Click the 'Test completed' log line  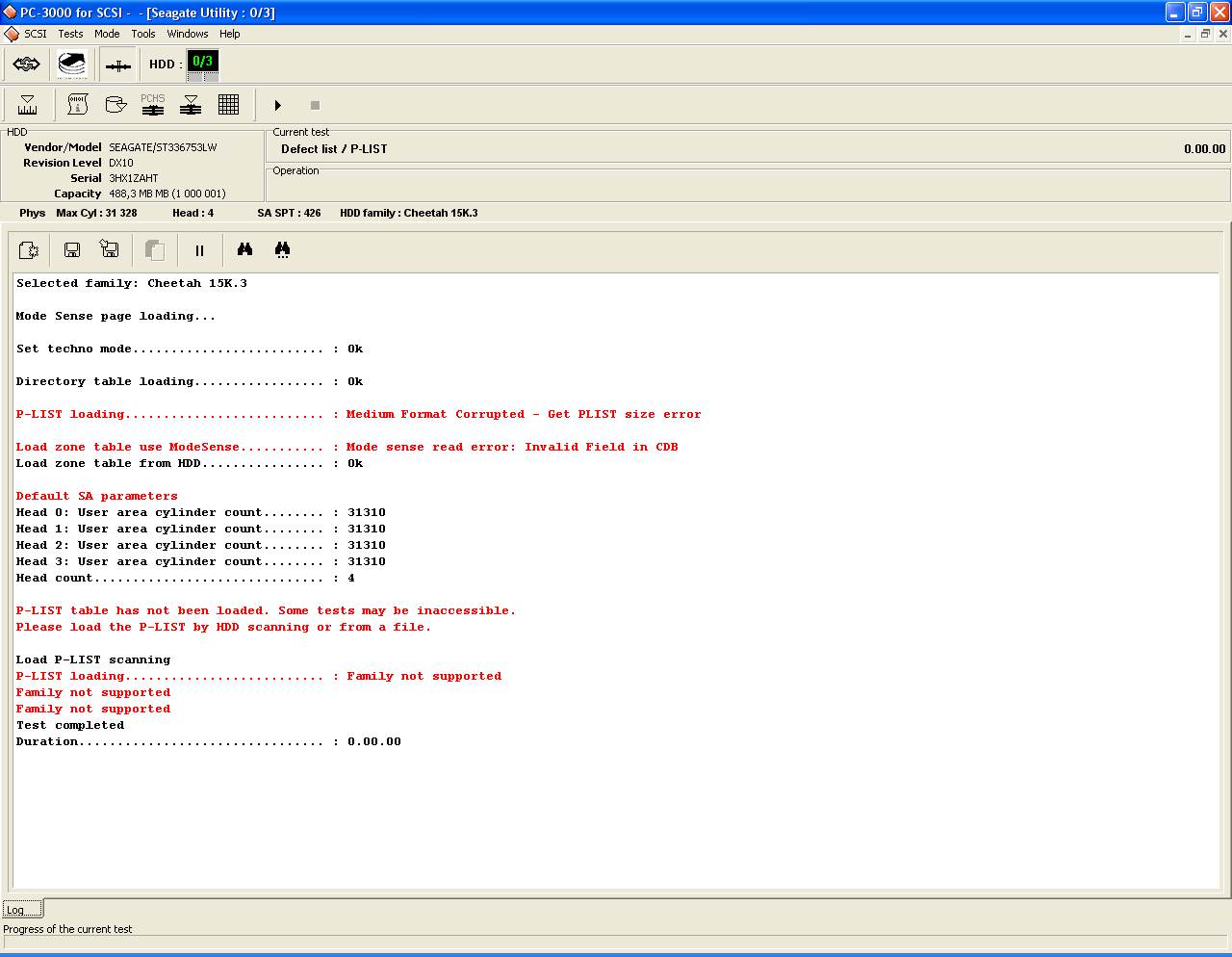coord(70,725)
